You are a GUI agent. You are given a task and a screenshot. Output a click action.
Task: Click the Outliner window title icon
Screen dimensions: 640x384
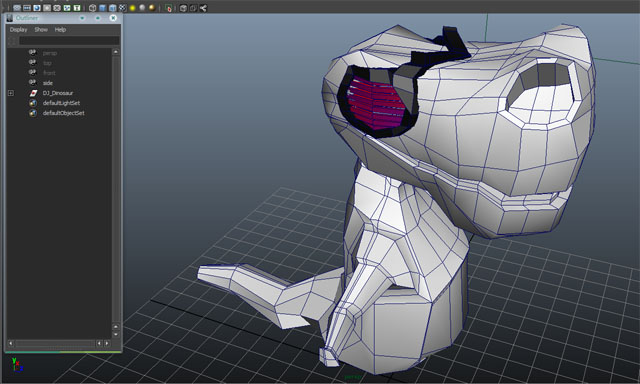click(x=10, y=18)
